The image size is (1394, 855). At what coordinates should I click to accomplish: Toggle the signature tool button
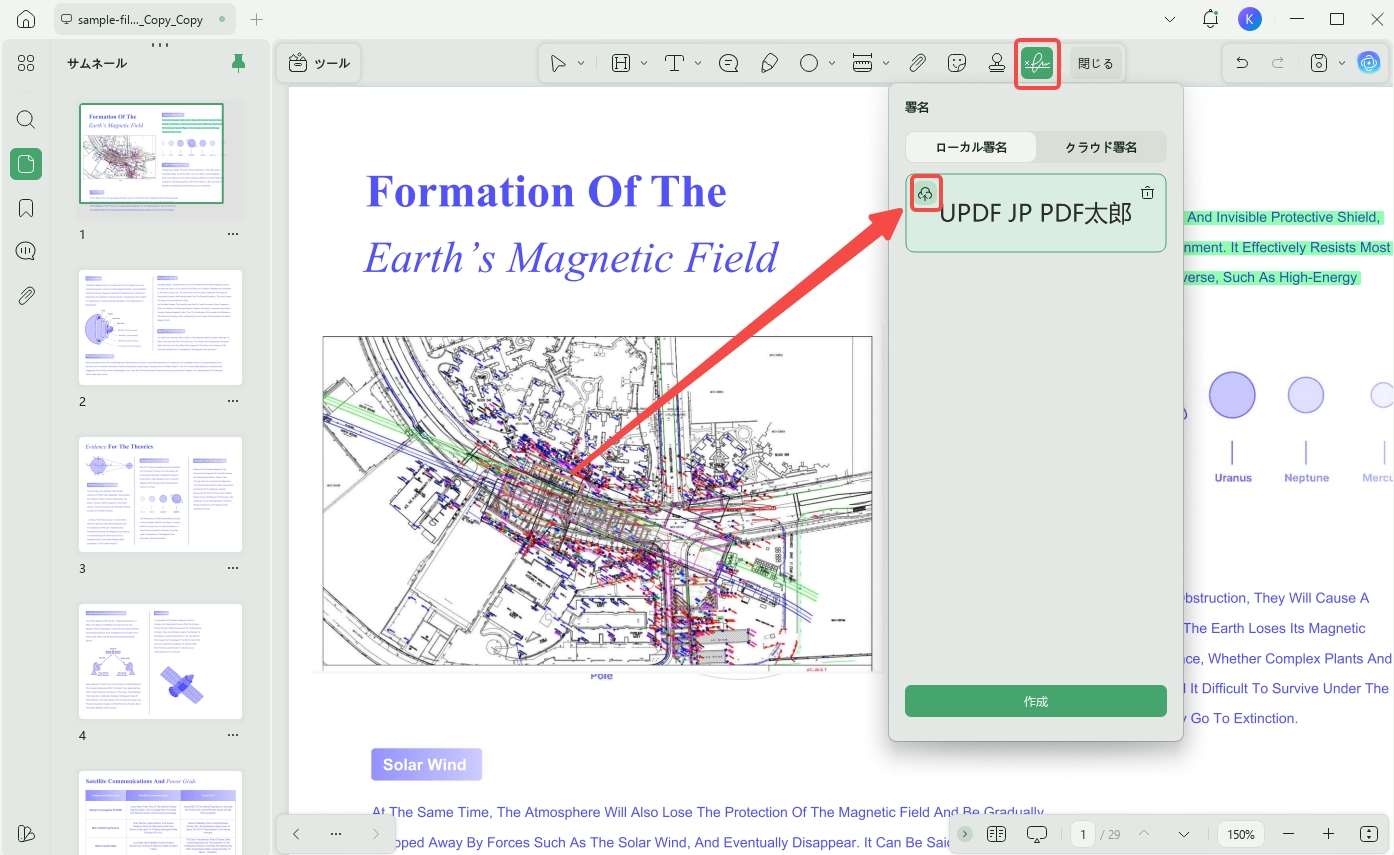[x=1037, y=63]
